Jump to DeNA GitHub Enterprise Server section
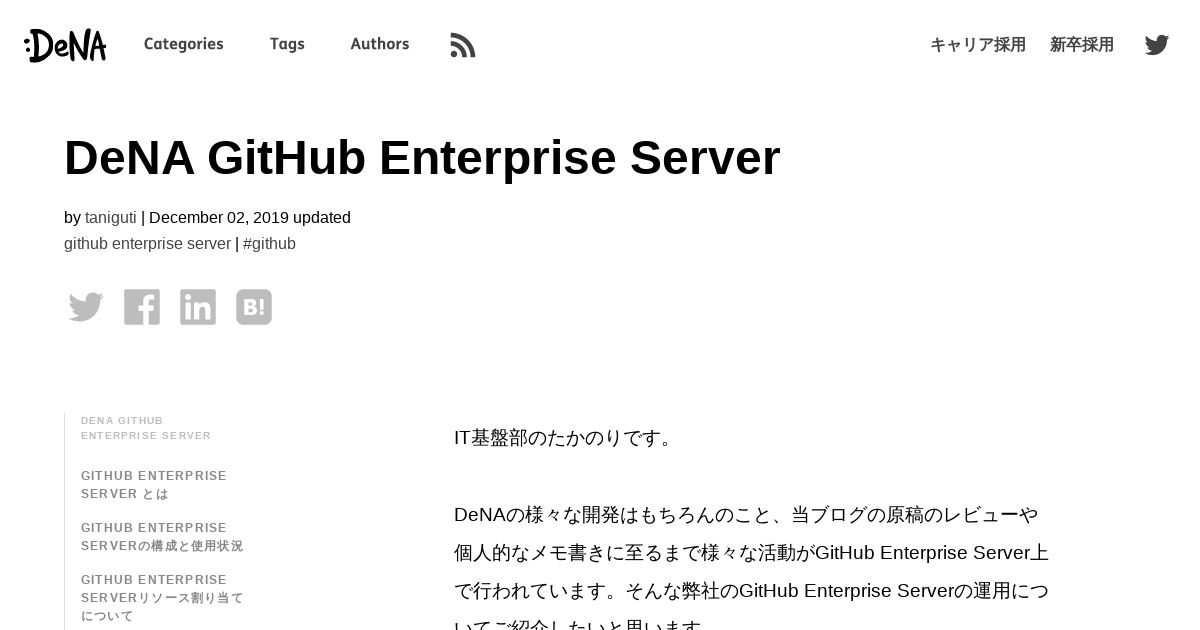This screenshot has width=1200, height=630. coord(146,428)
